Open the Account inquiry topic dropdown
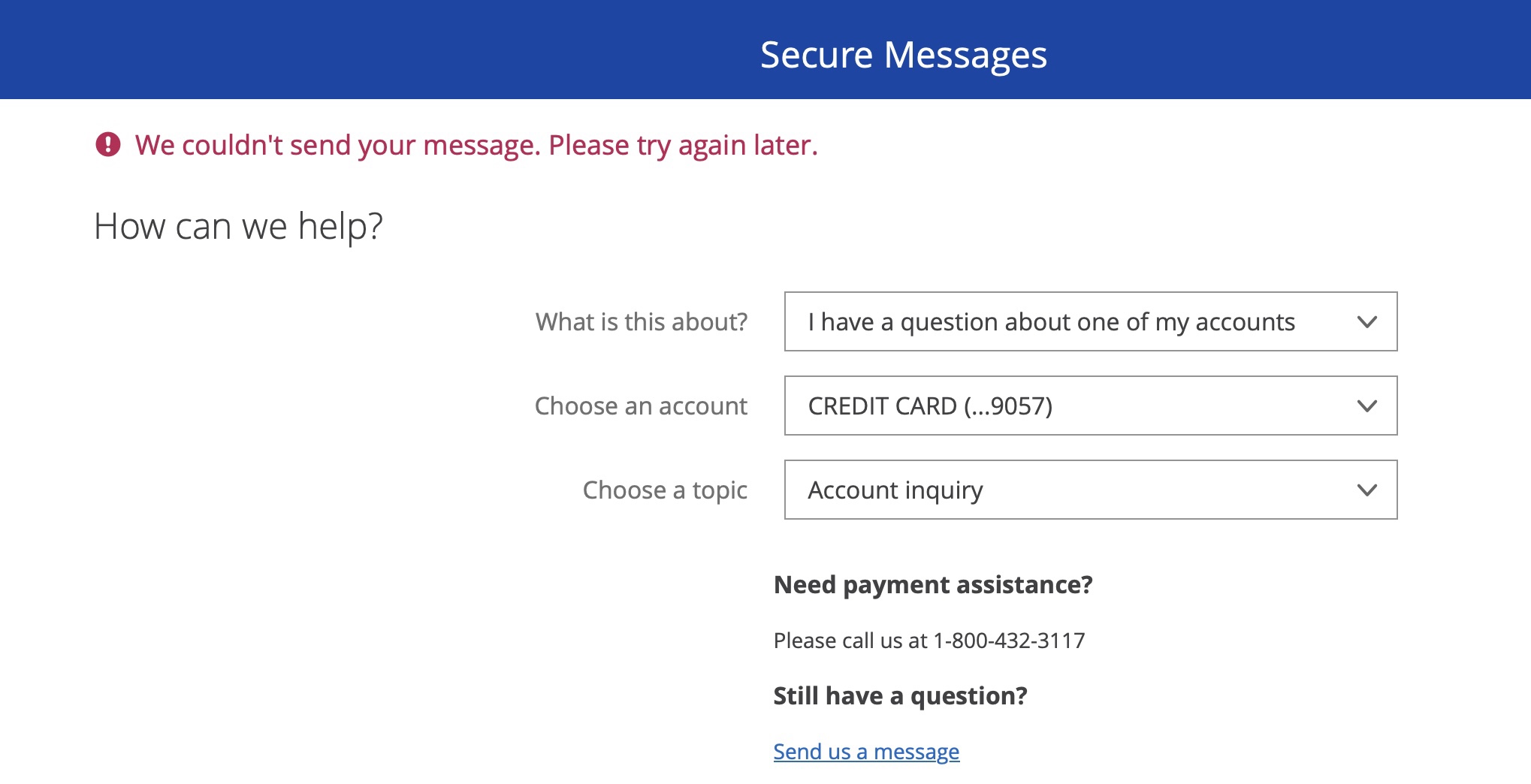1531x784 pixels. tap(1052, 490)
